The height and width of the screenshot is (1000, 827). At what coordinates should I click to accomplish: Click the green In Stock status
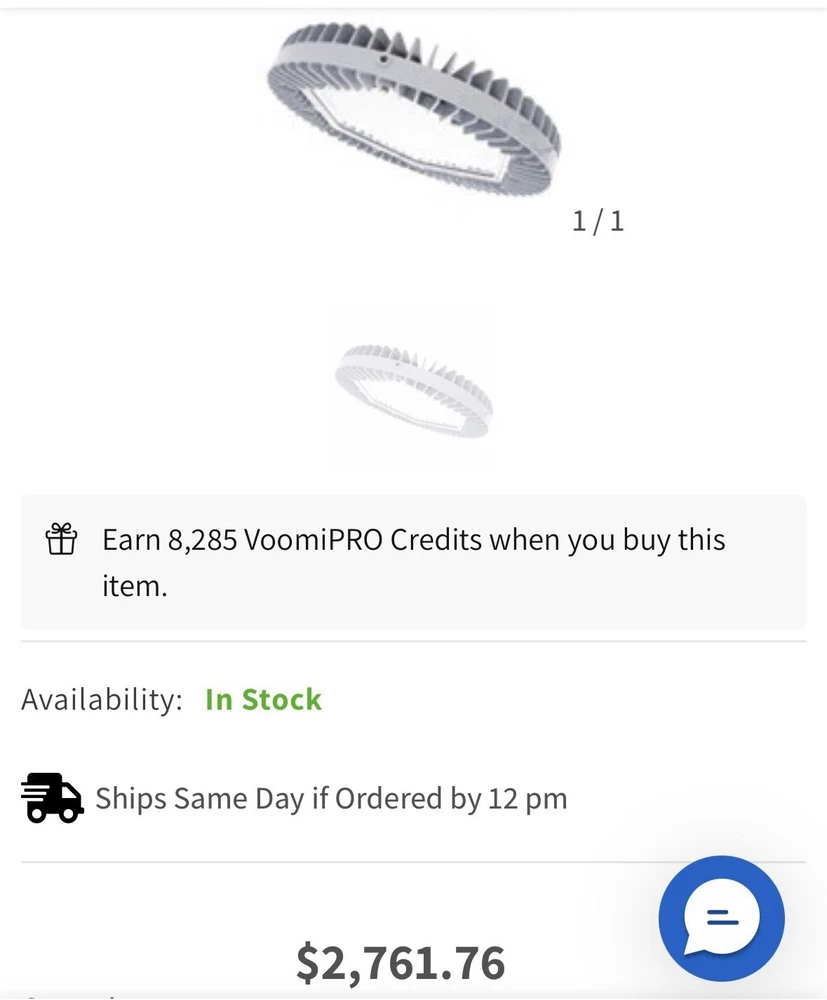263,699
